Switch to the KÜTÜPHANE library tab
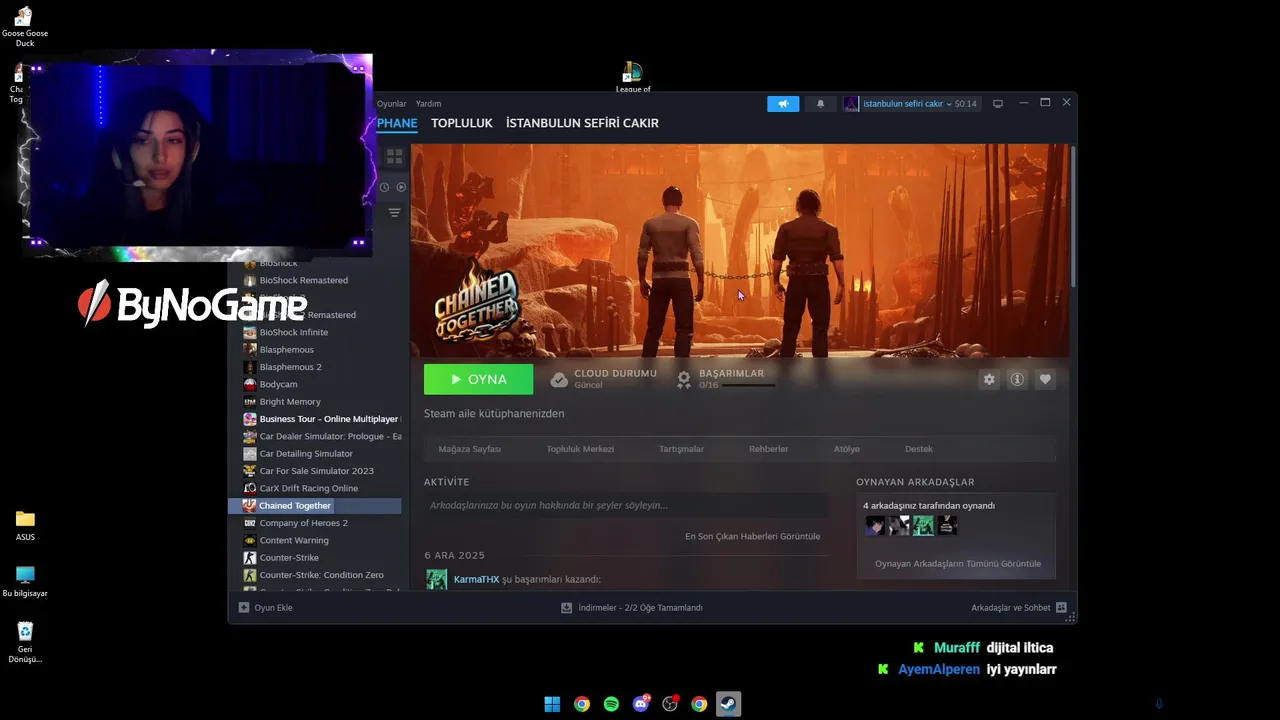 tap(397, 123)
